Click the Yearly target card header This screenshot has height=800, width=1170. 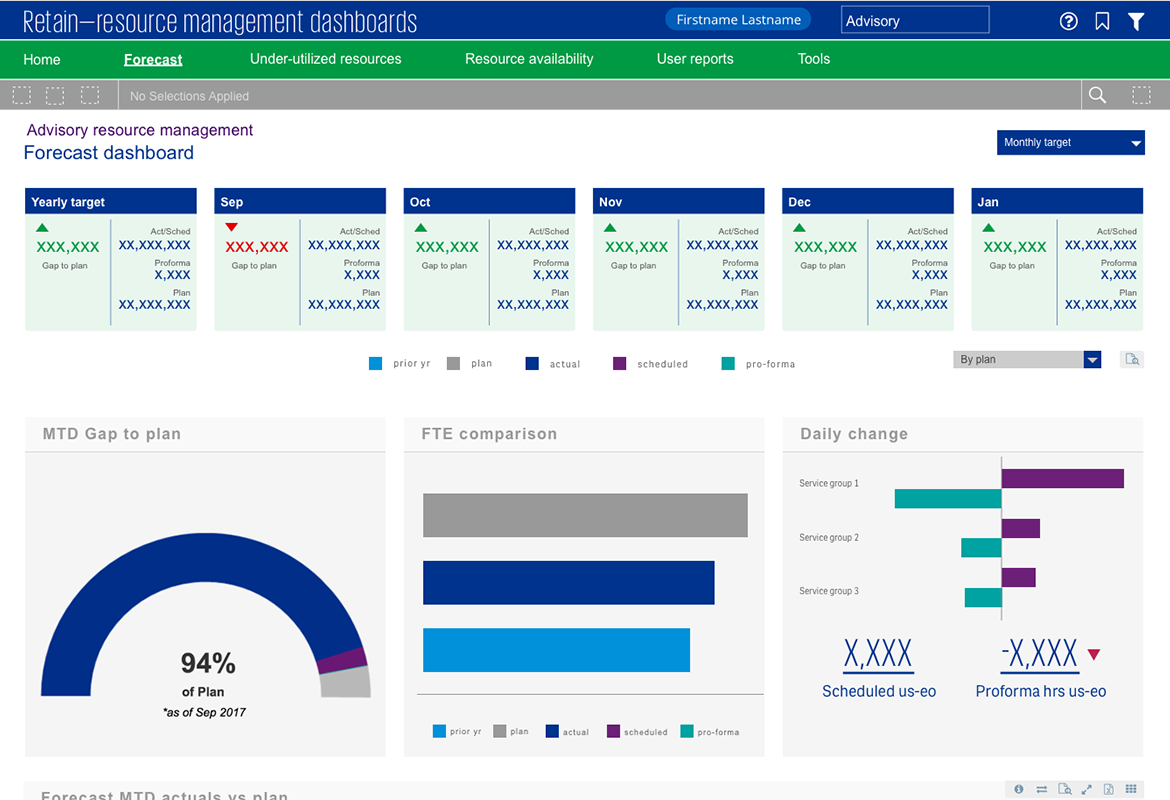point(110,201)
